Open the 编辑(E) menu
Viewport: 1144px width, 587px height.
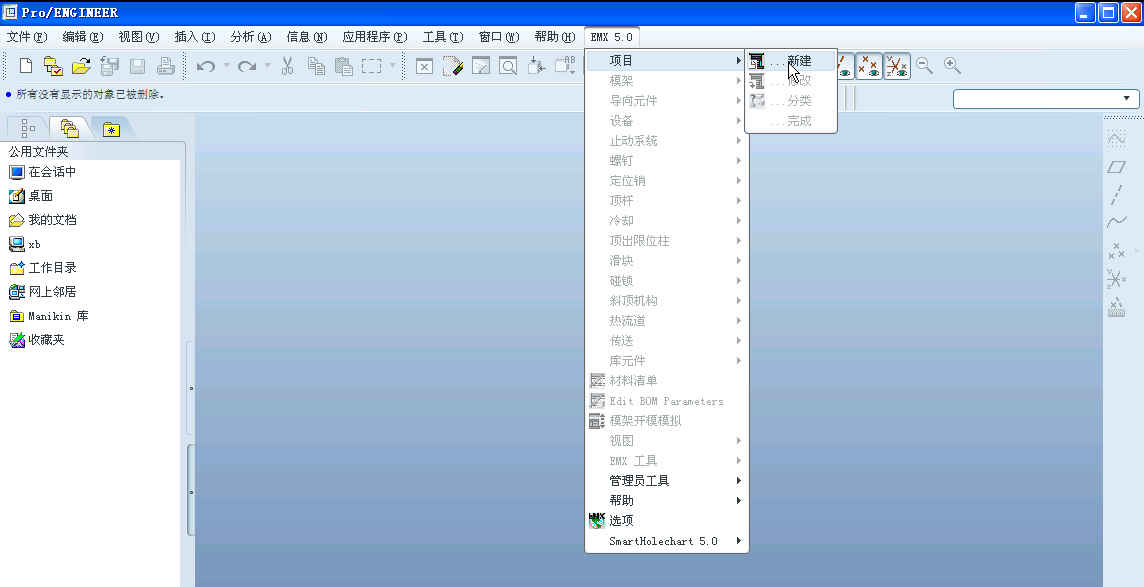pyautogui.click(x=83, y=36)
